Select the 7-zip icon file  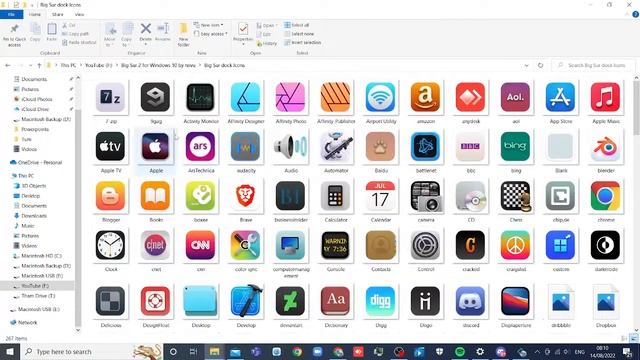point(110,102)
